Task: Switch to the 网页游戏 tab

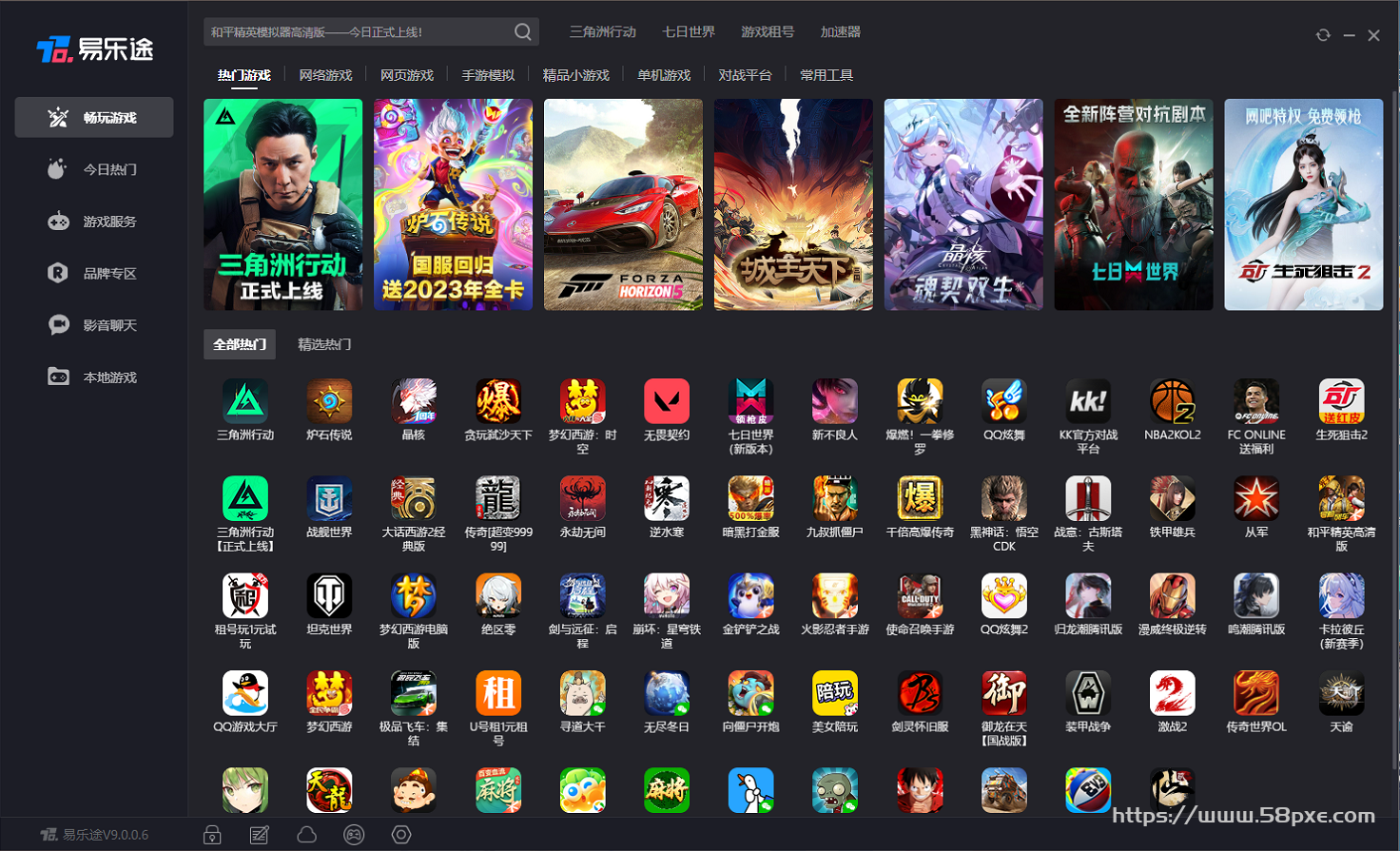Action: [x=407, y=75]
